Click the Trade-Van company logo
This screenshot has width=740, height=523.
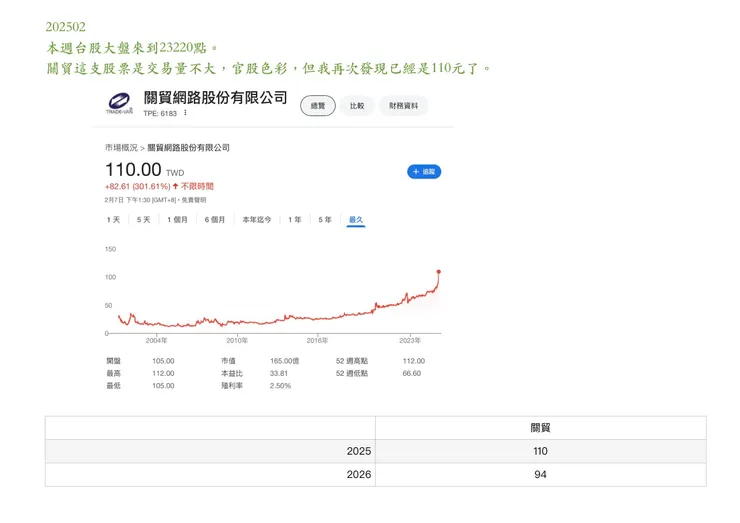point(119,103)
